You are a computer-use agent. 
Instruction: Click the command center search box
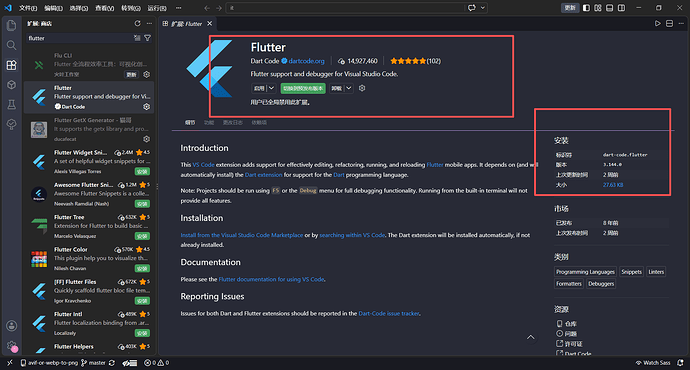pos(345,8)
